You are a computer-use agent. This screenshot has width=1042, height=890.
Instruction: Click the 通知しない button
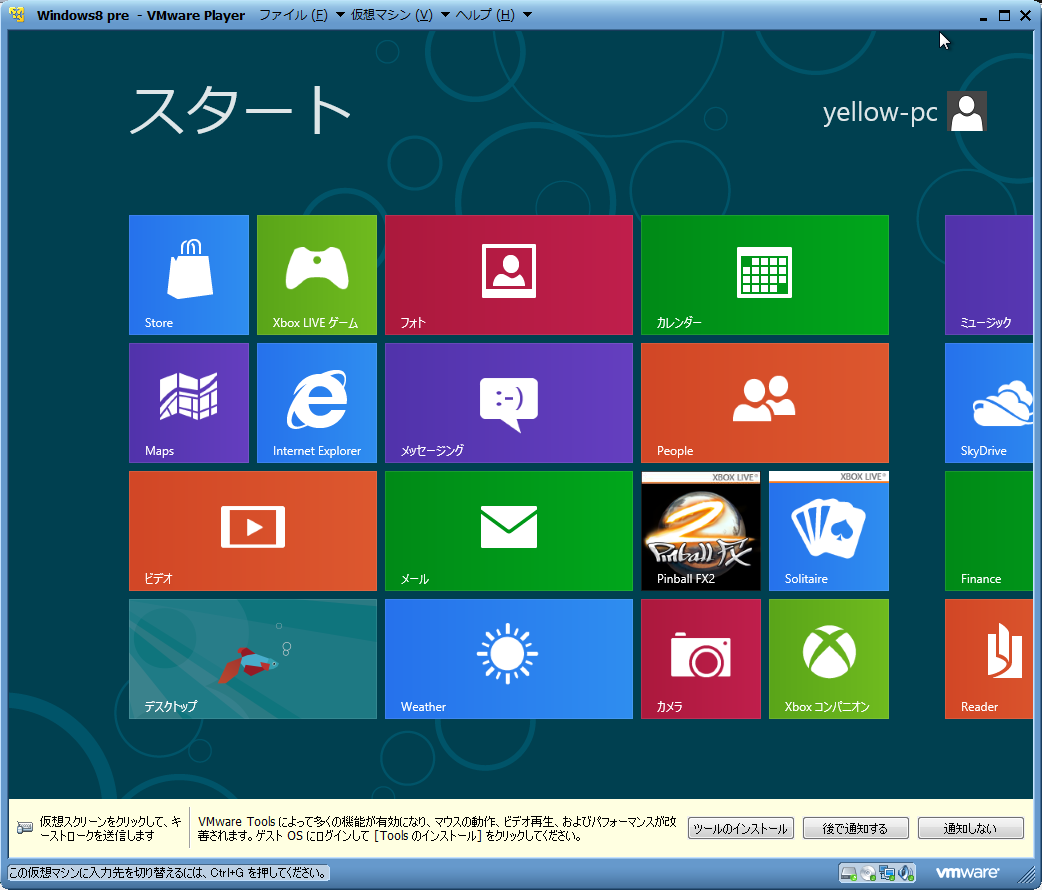[x=970, y=828]
